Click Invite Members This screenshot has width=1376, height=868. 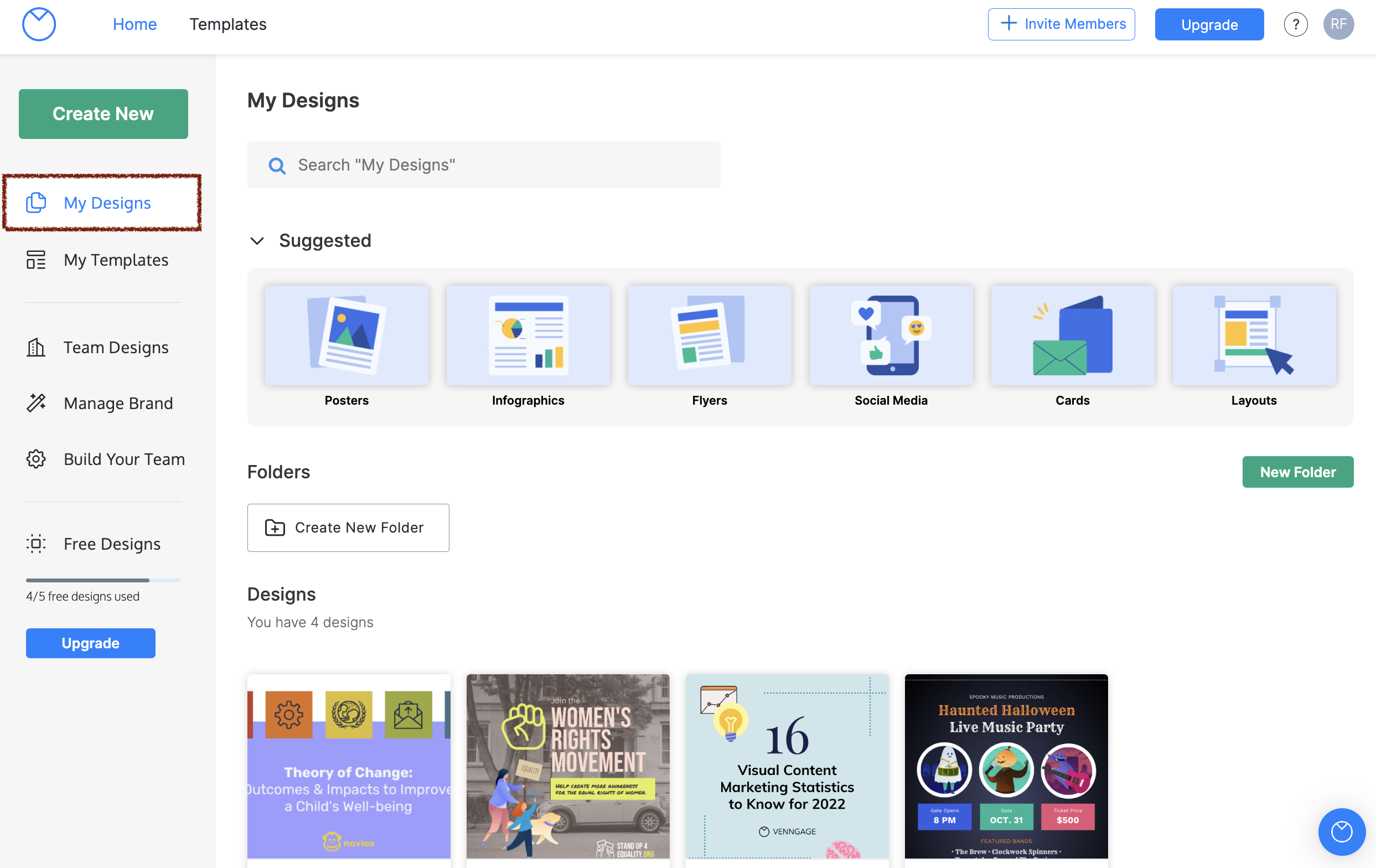coord(1061,24)
